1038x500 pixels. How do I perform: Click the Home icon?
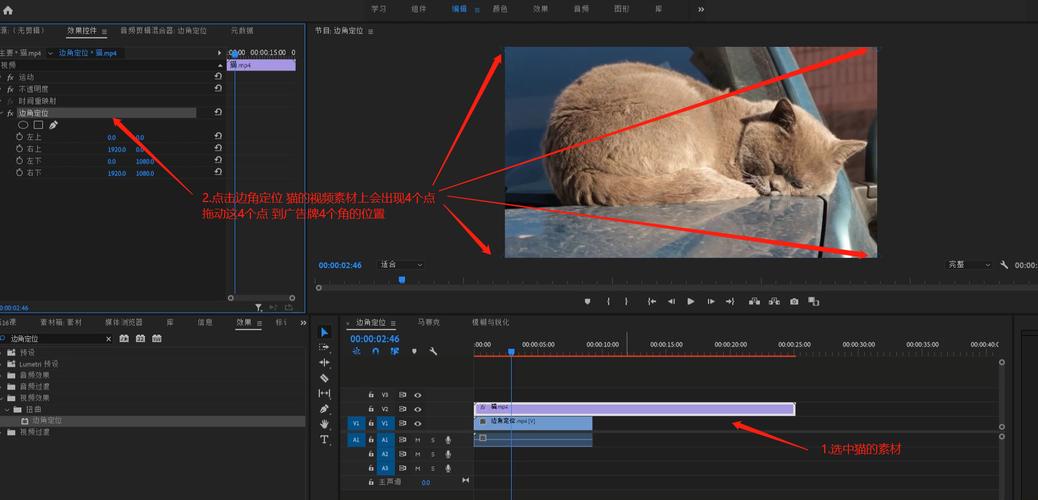[x=8, y=10]
